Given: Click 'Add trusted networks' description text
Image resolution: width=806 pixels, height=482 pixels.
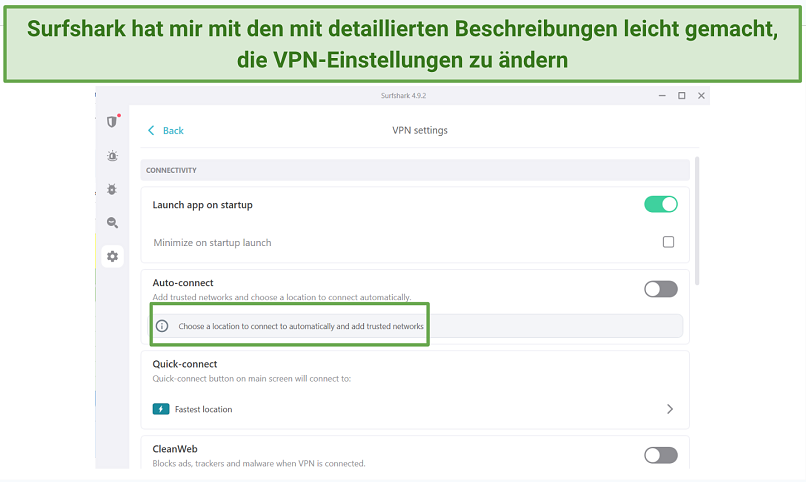Looking at the screenshot, I should click(282, 297).
